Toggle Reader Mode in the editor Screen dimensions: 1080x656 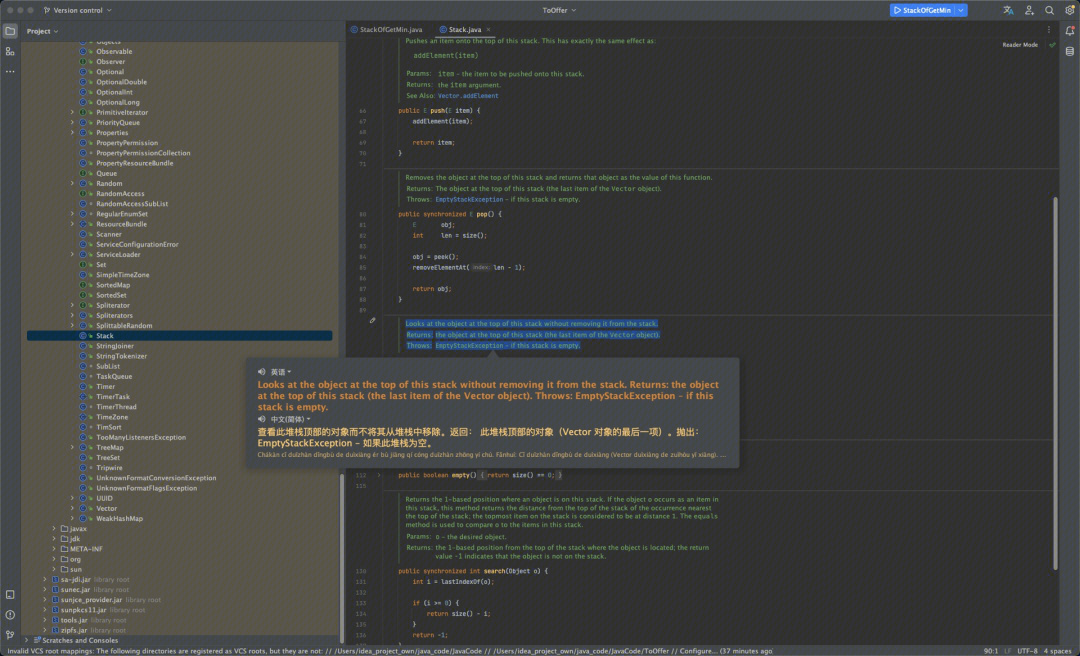point(1020,45)
